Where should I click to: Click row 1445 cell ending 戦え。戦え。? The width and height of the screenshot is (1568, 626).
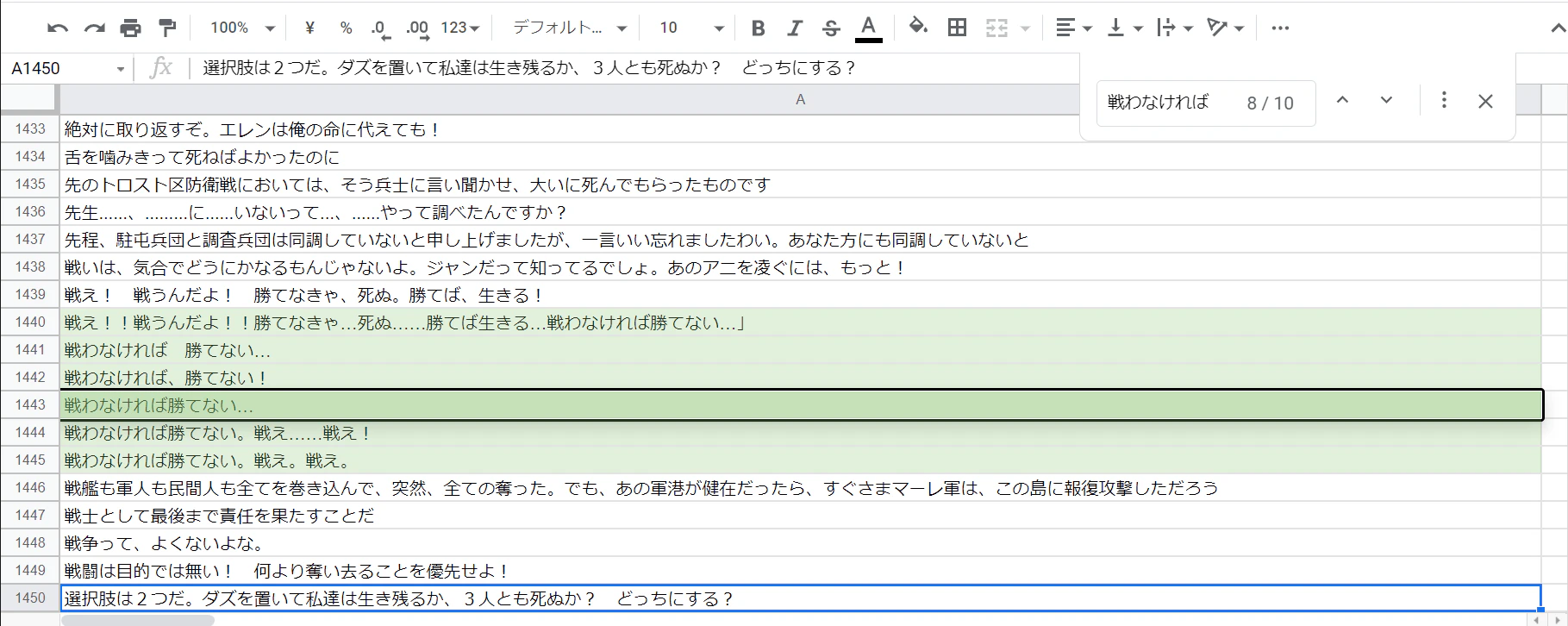(800, 460)
